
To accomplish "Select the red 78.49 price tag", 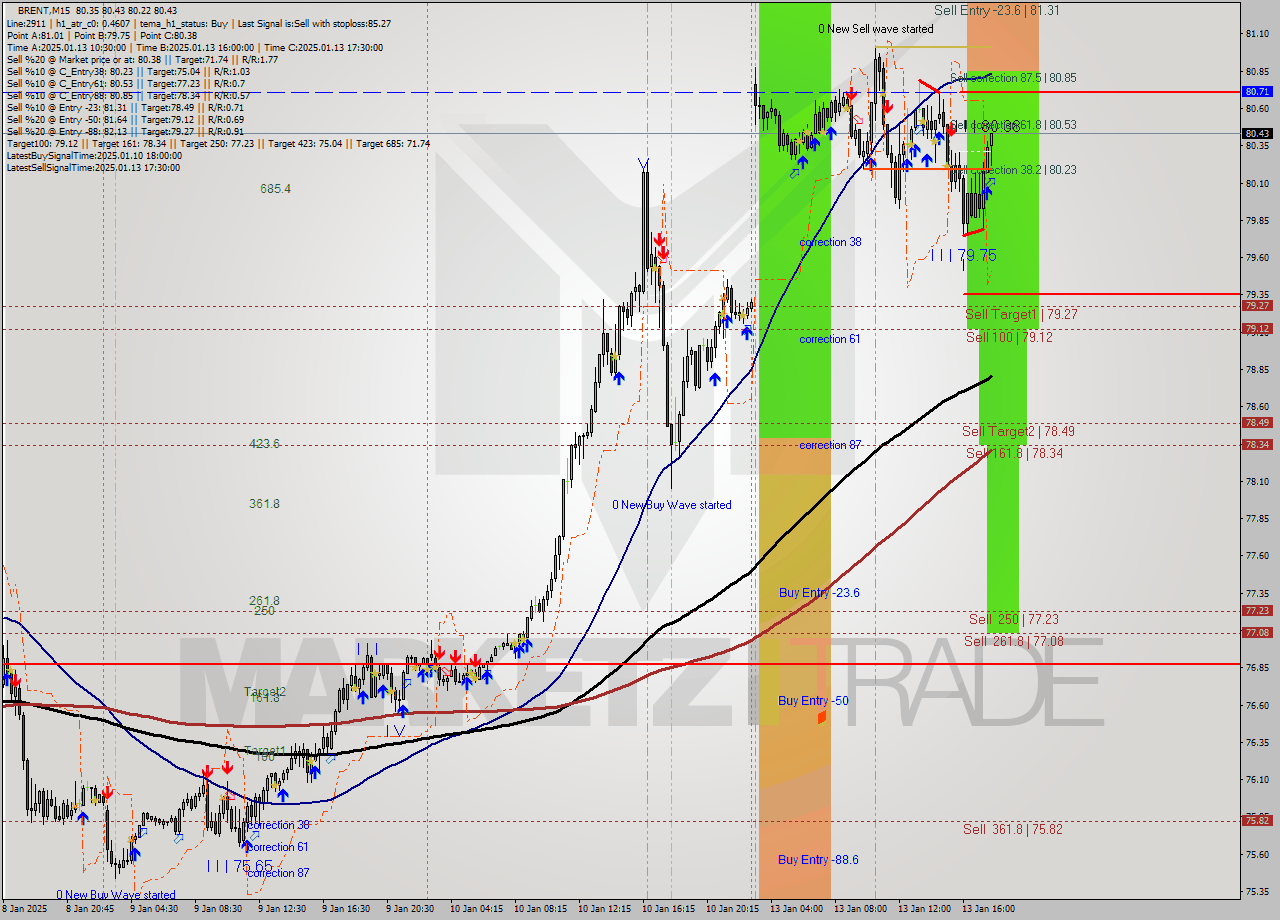I will [1257, 422].
